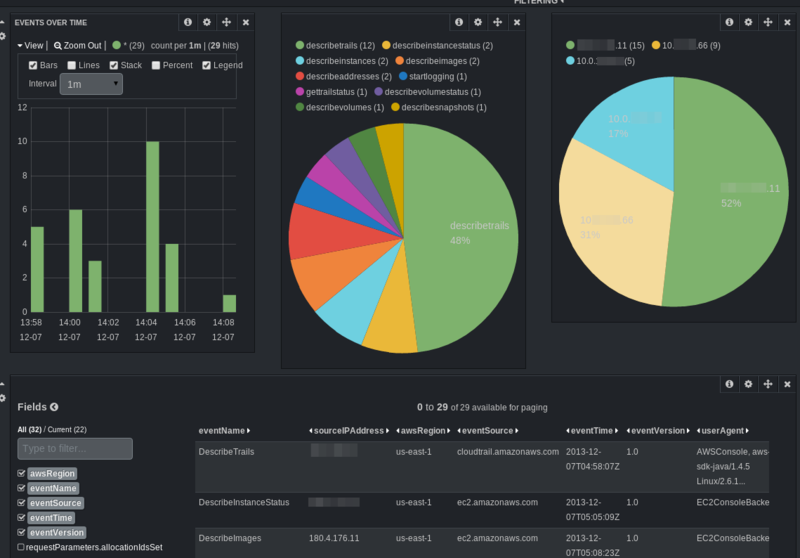Click describeinstances (2) legend entry
The width and height of the screenshot is (800, 558).
point(342,61)
